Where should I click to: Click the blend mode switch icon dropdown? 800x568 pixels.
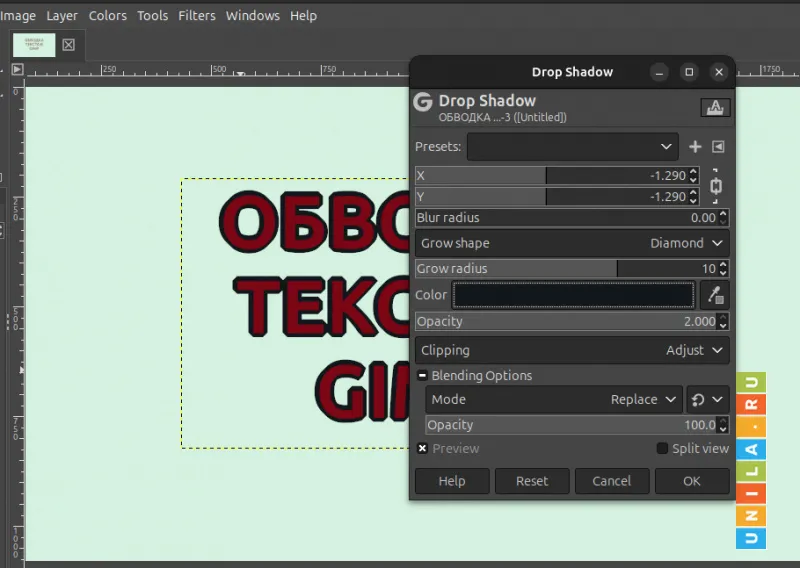707,399
